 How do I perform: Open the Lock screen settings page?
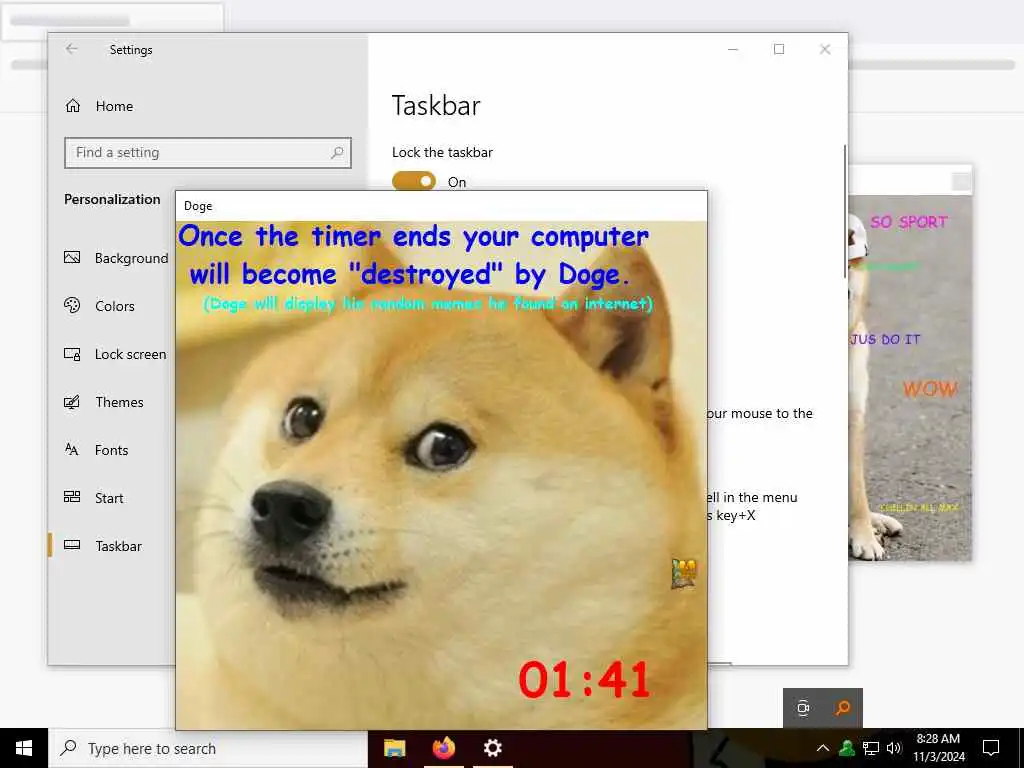coord(116,354)
